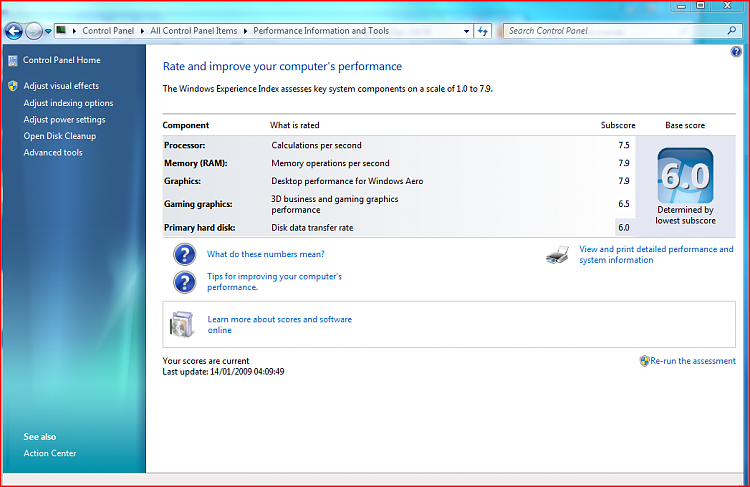The height and width of the screenshot is (487, 750).
Task: Click the shield icon beside Adjust visual effects
Action: pos(13,86)
